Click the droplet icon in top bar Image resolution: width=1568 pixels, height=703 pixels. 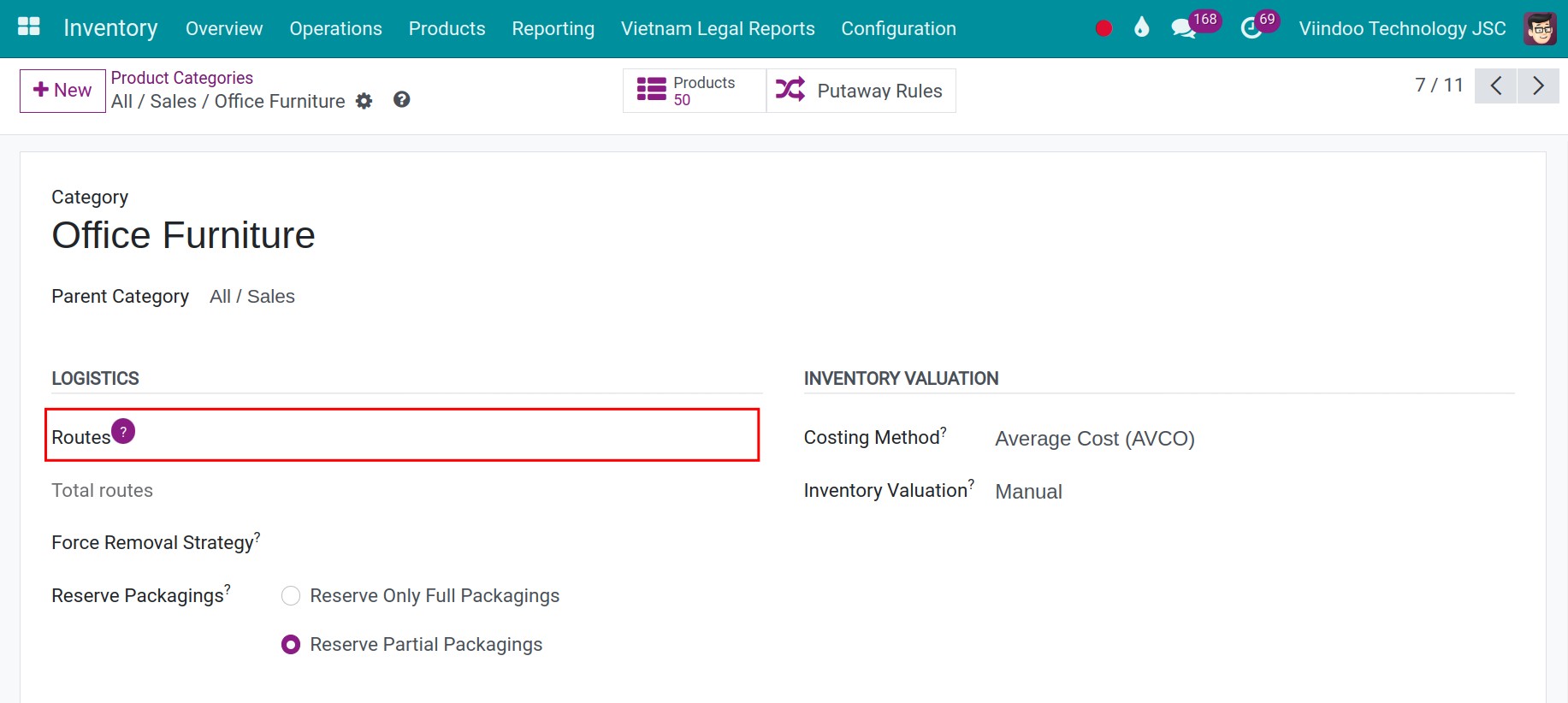pyautogui.click(x=1141, y=27)
